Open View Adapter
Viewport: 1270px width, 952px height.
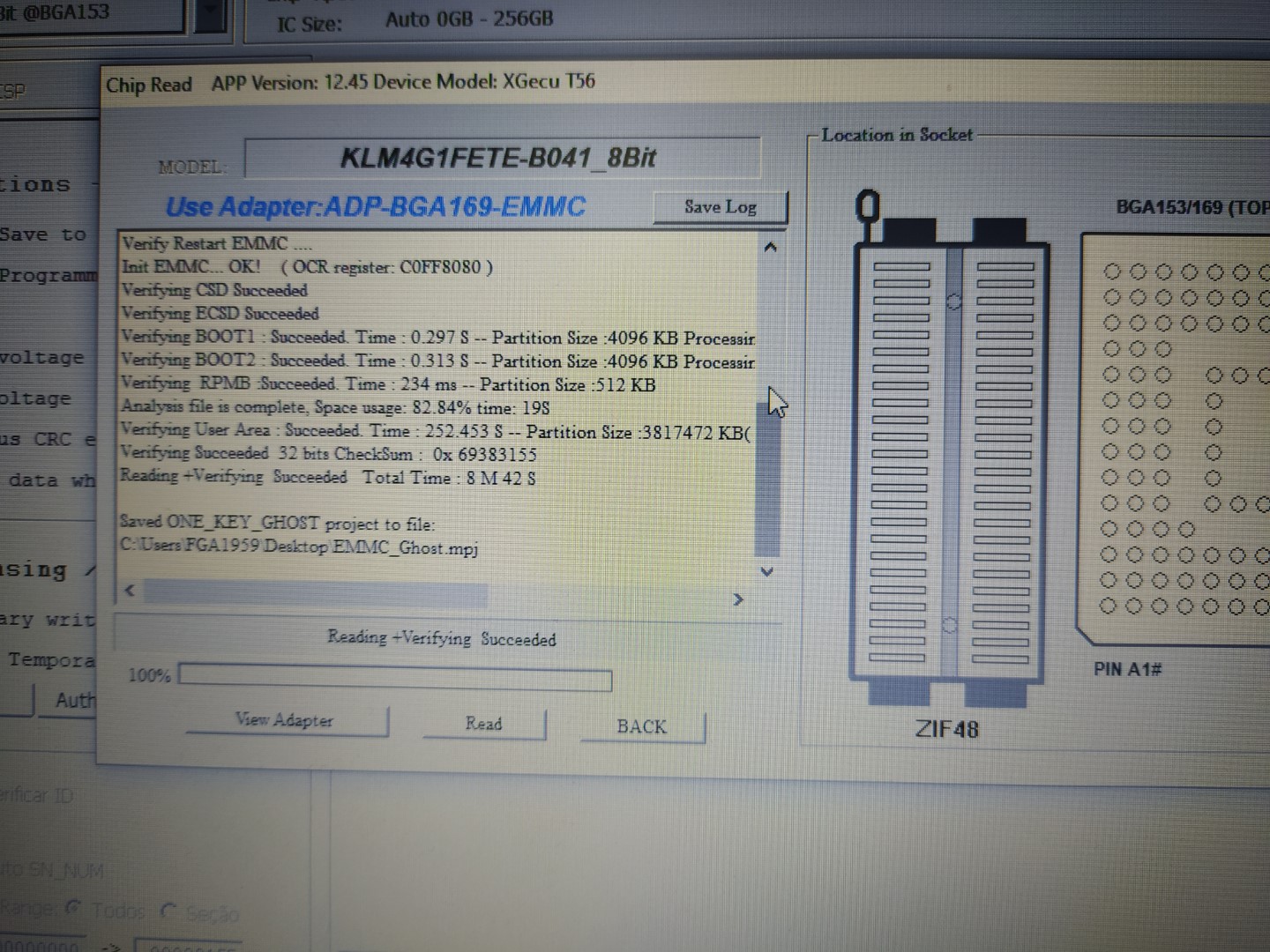pos(285,720)
